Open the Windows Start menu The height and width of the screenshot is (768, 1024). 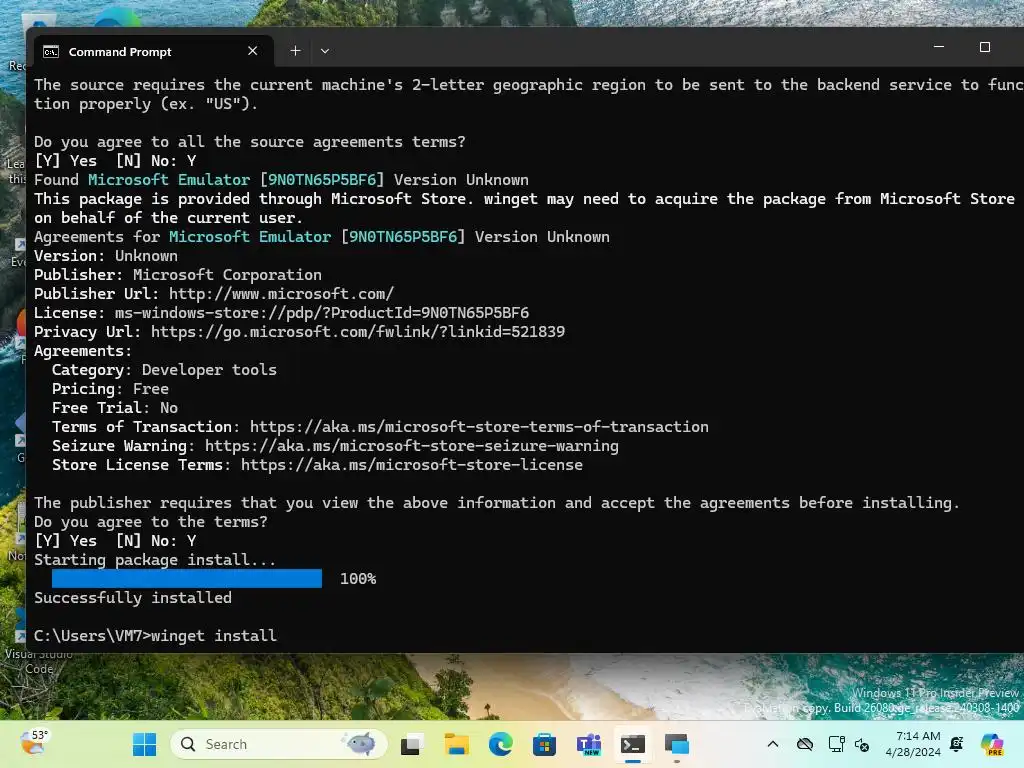144,744
